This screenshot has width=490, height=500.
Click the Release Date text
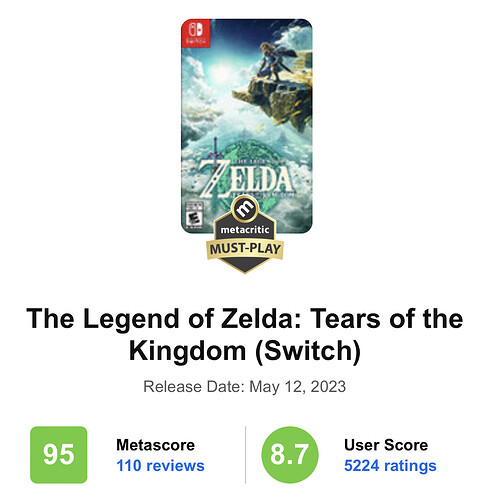click(x=245, y=387)
